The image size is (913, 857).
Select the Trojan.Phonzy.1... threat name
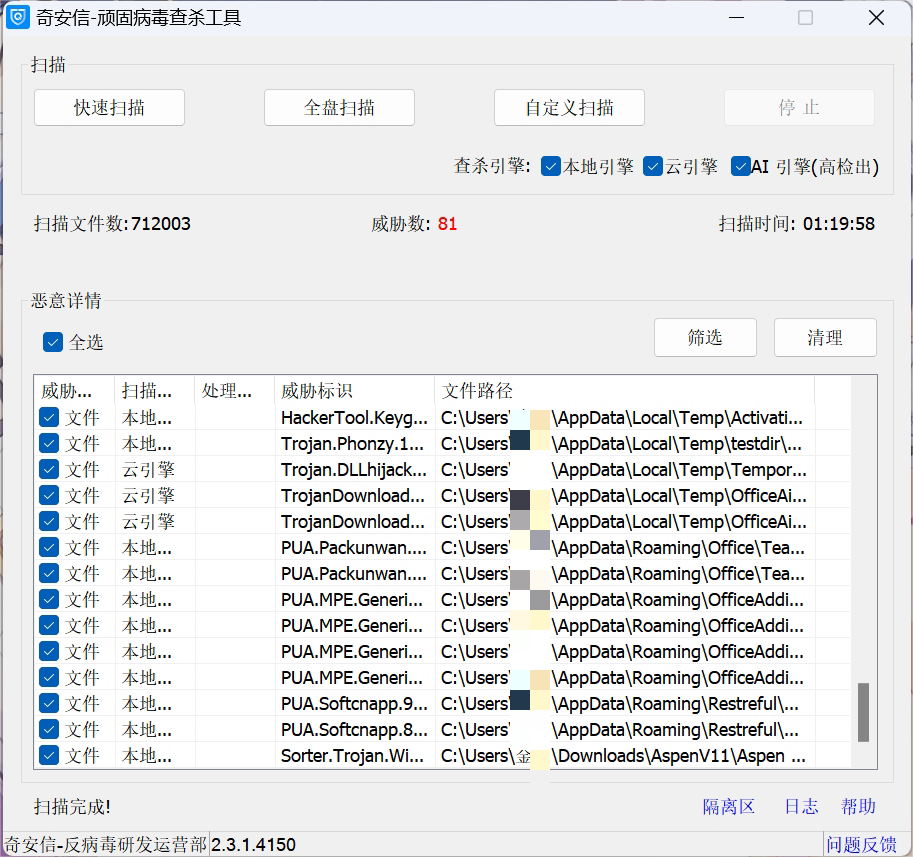point(353,444)
